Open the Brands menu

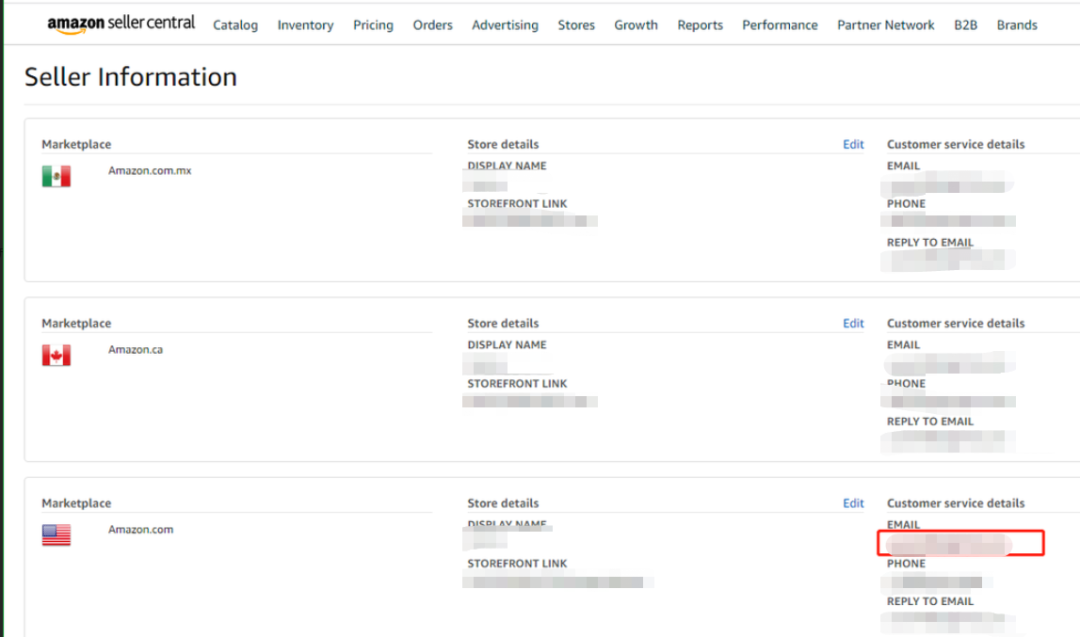[1017, 25]
